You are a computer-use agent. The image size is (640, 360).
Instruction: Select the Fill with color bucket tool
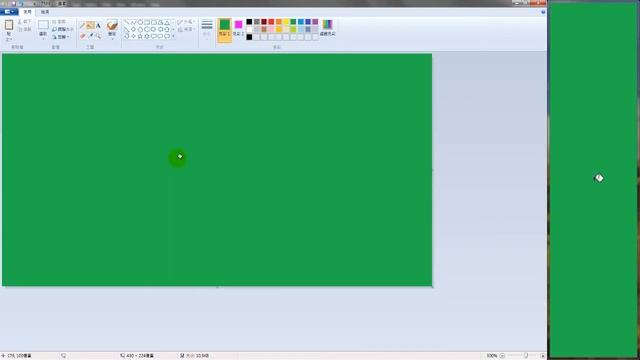(x=90, y=26)
